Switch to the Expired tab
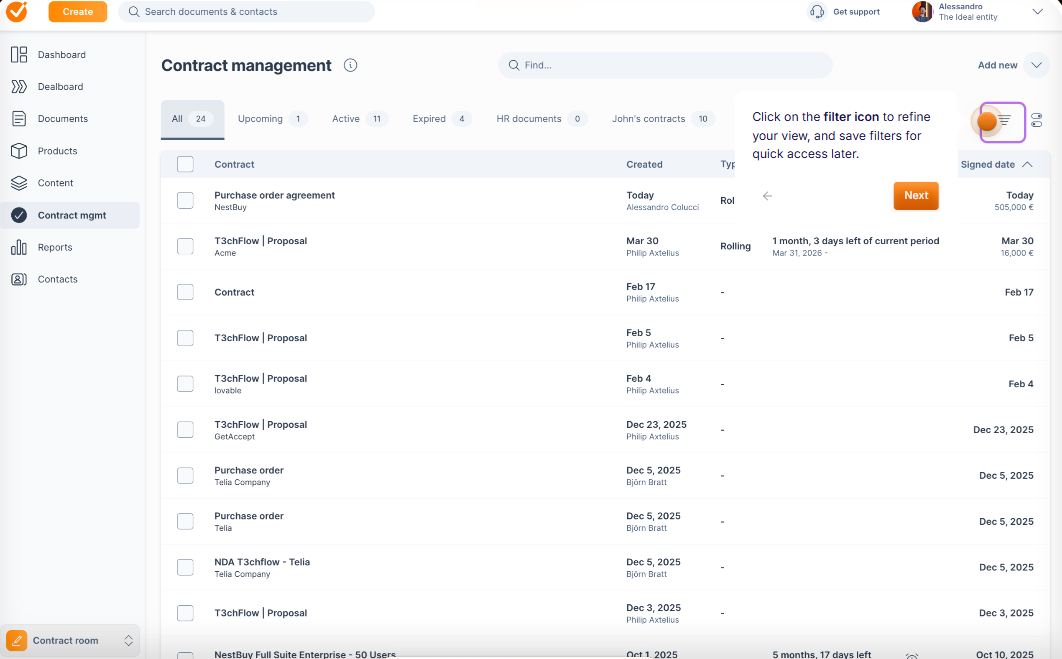The height and width of the screenshot is (659, 1062). [x=442, y=119]
